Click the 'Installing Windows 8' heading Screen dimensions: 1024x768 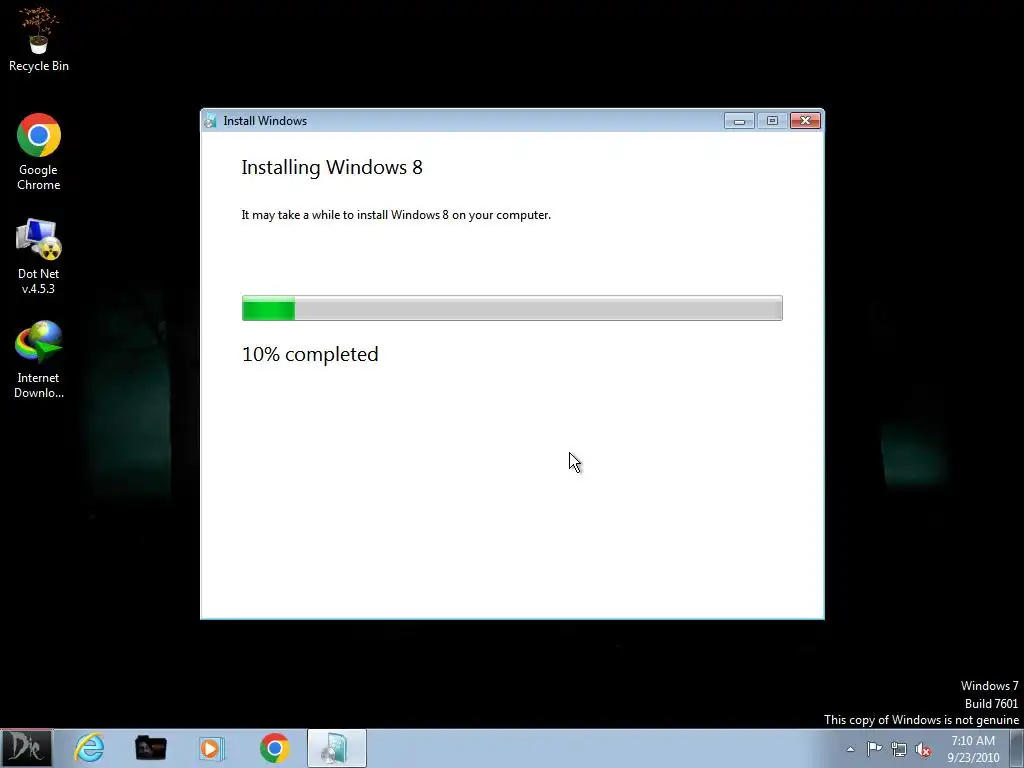coord(332,168)
